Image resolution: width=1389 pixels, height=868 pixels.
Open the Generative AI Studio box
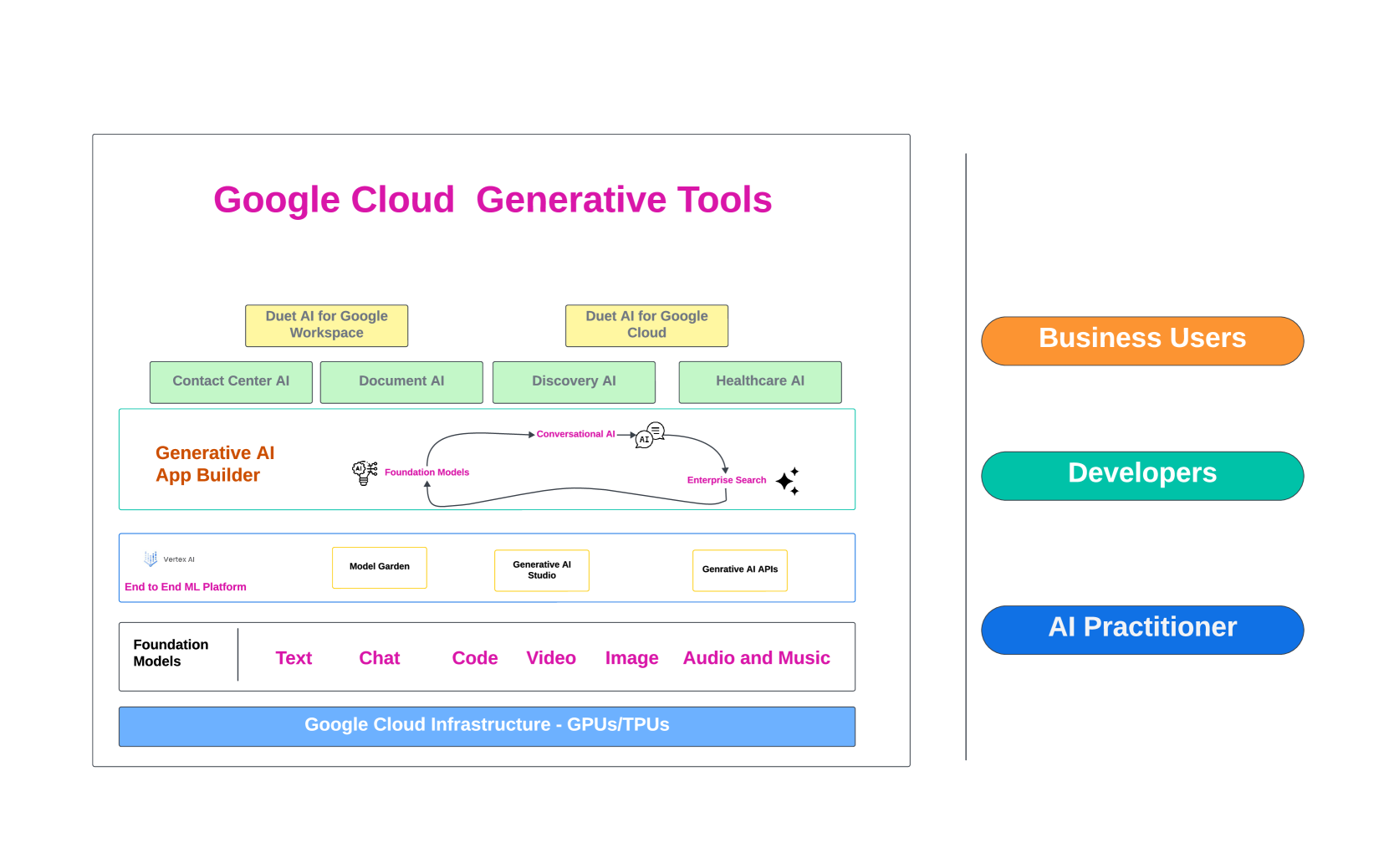(x=542, y=570)
